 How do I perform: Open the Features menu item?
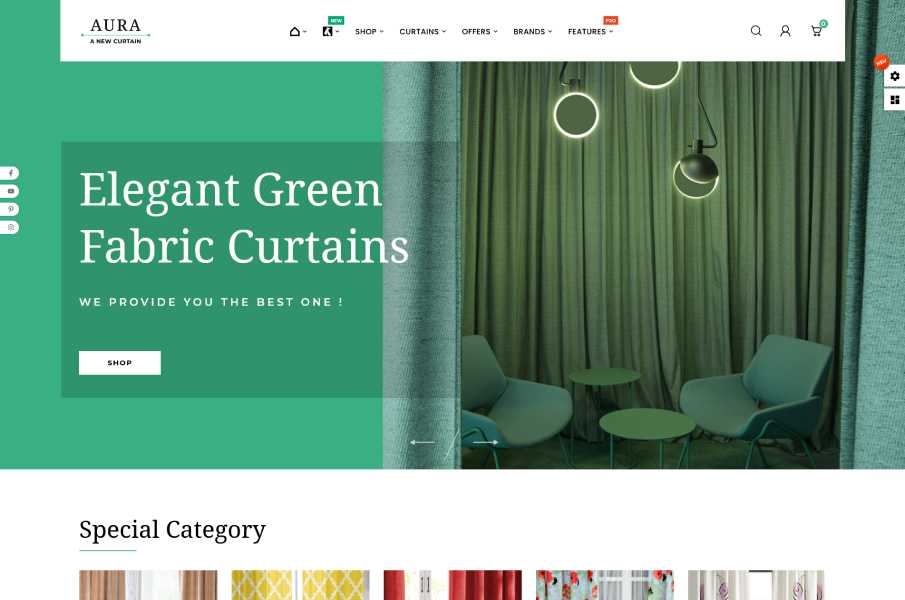tap(590, 32)
